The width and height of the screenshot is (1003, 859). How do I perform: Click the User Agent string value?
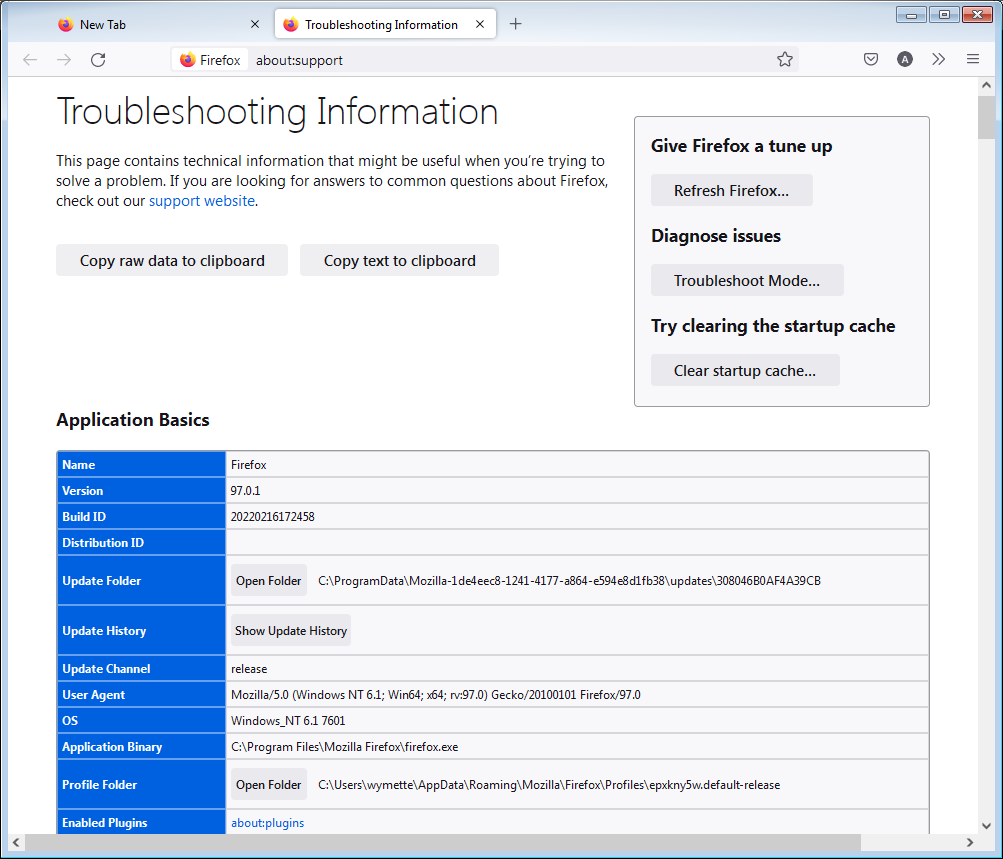coord(436,695)
